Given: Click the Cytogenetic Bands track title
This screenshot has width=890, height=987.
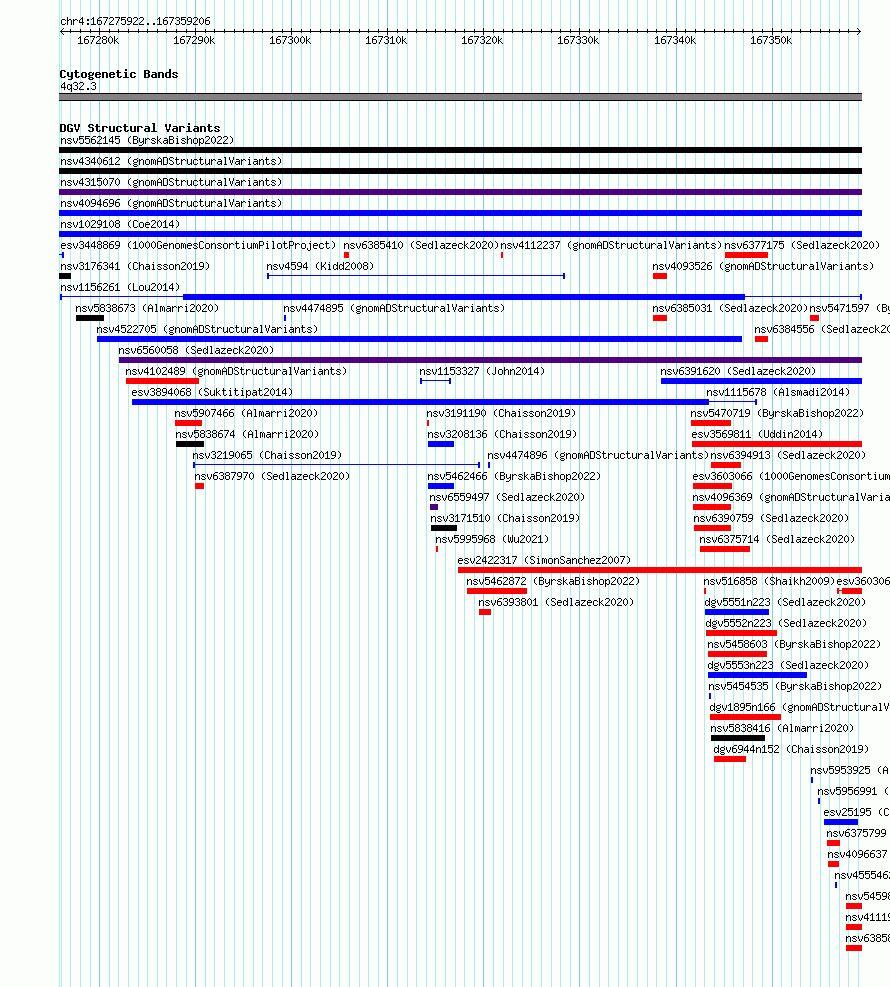Looking at the screenshot, I should tap(119, 74).
